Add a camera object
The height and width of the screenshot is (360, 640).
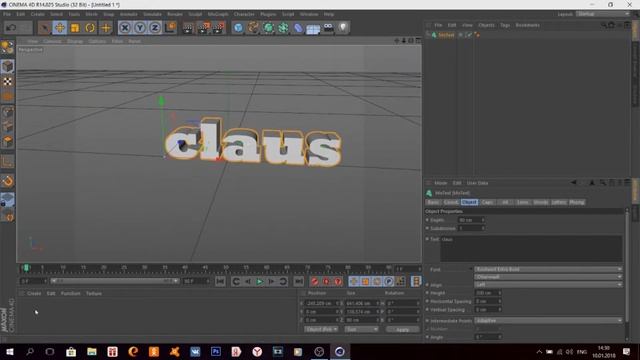click(x=328, y=28)
